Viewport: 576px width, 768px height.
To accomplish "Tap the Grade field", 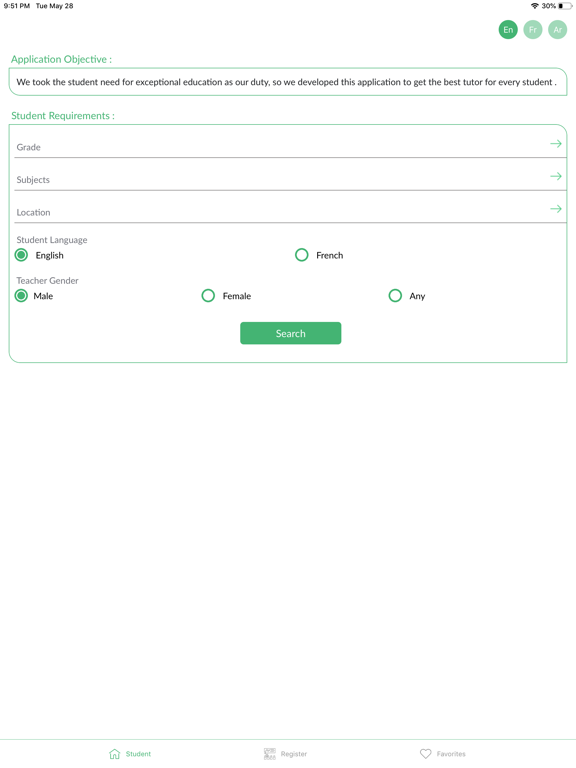I will tap(290, 146).
